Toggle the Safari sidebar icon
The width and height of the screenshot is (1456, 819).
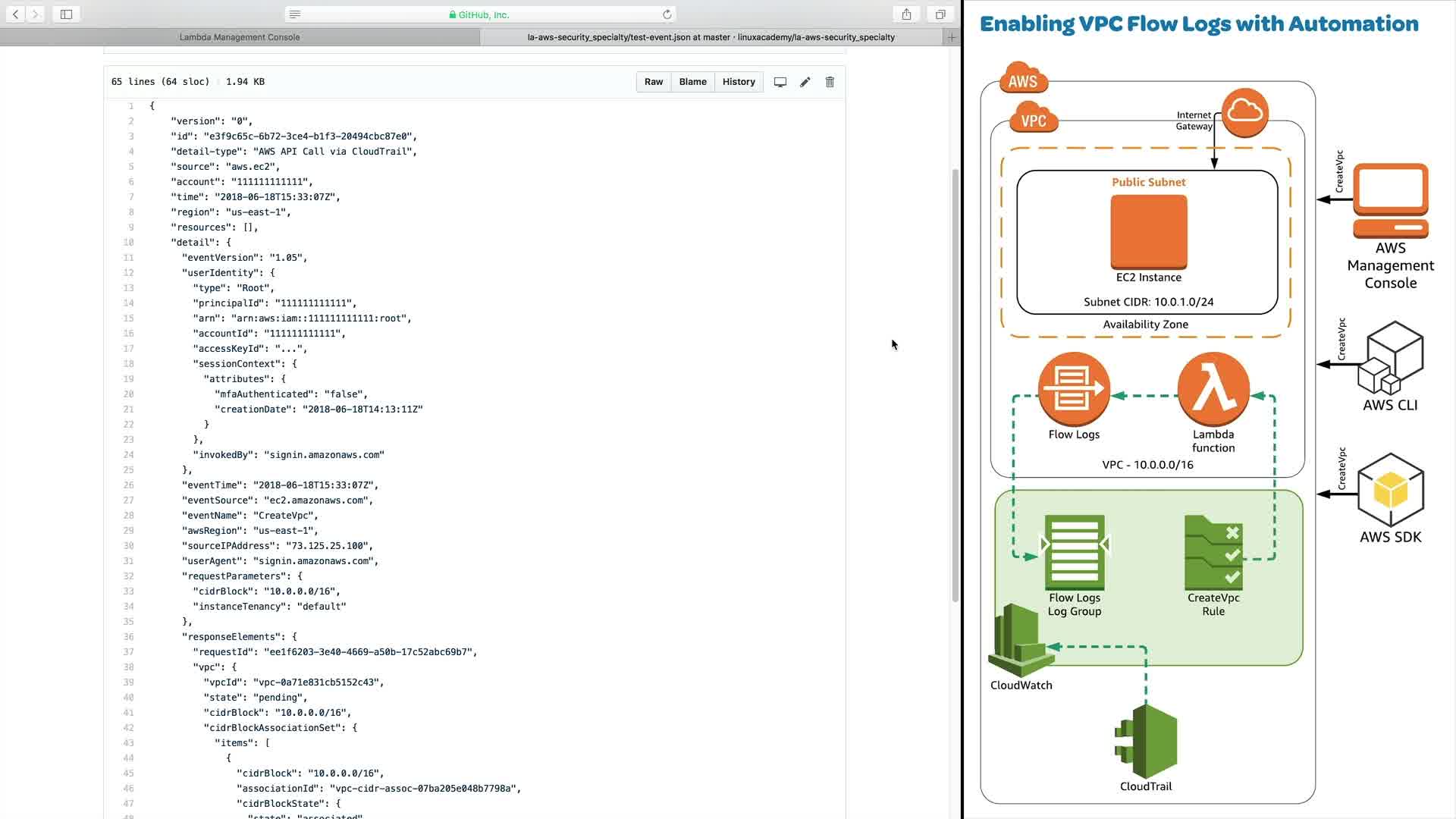click(x=66, y=14)
